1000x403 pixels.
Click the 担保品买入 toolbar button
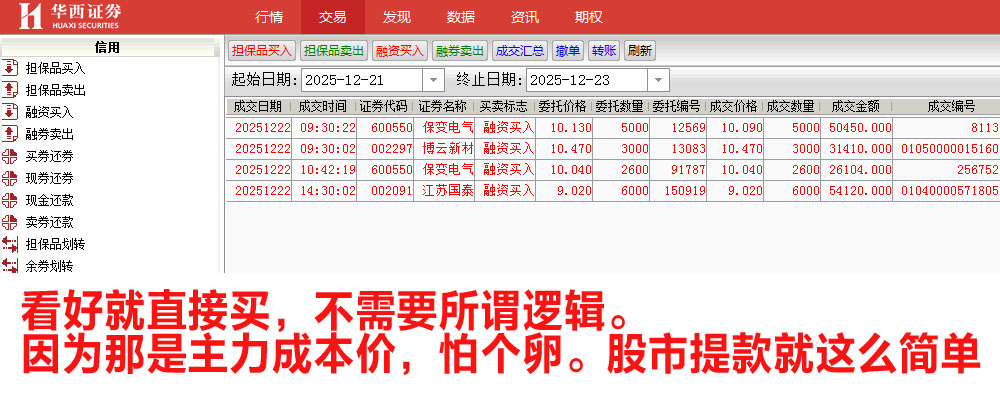click(261, 51)
